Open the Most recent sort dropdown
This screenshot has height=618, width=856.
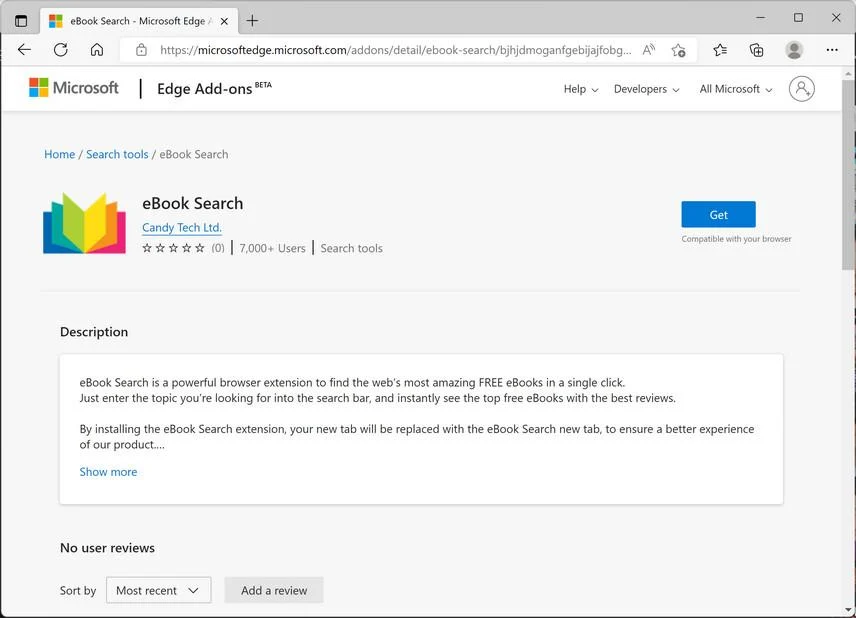coord(158,590)
